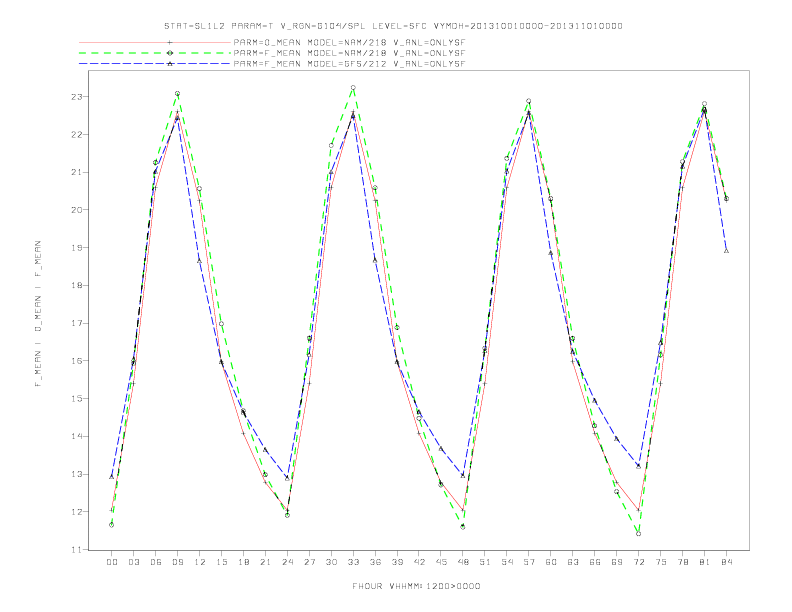Click y-axis tick label 13
This screenshot has width=792, height=612.
[76, 474]
